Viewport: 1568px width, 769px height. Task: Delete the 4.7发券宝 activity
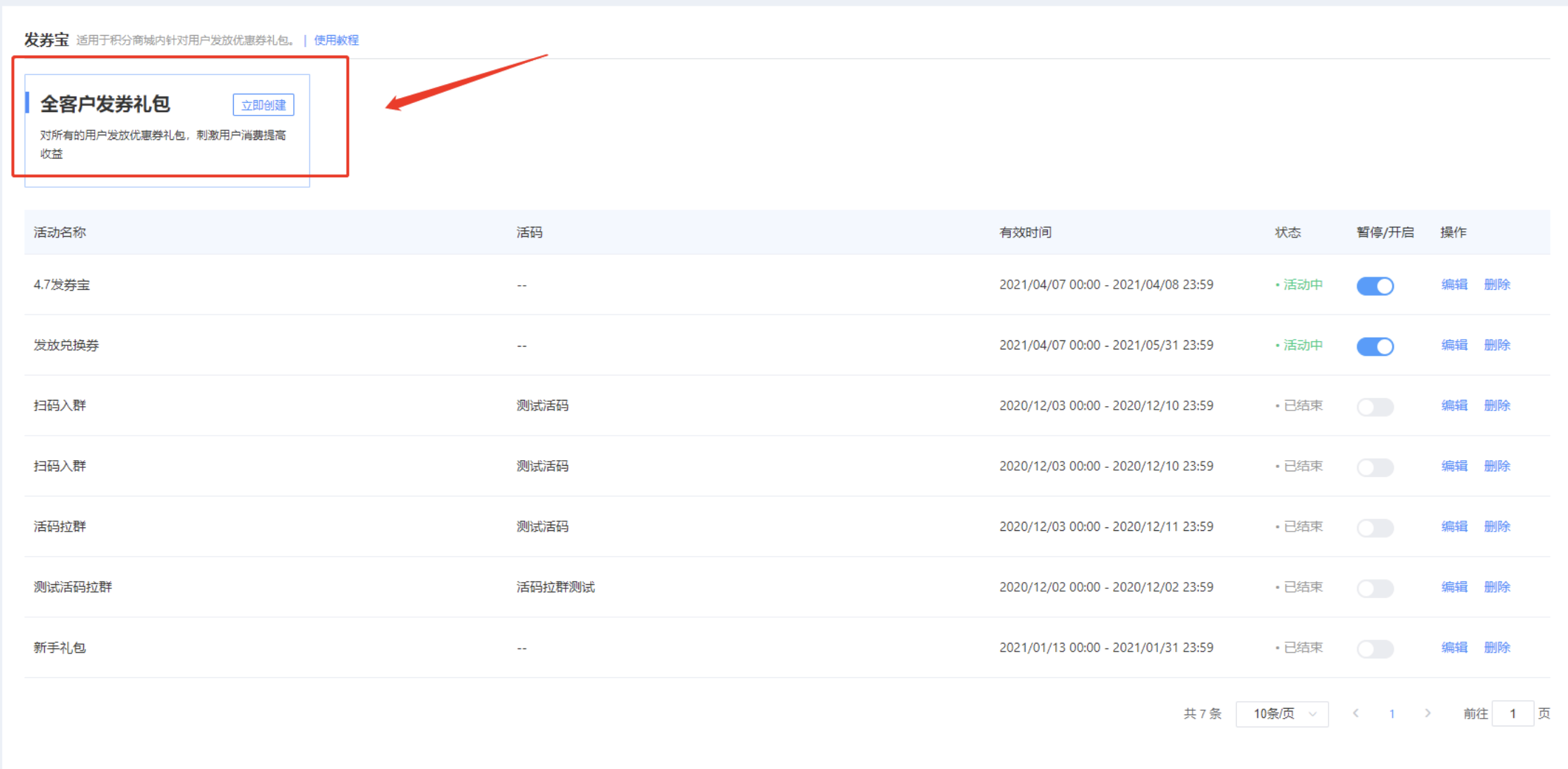pos(1497,284)
